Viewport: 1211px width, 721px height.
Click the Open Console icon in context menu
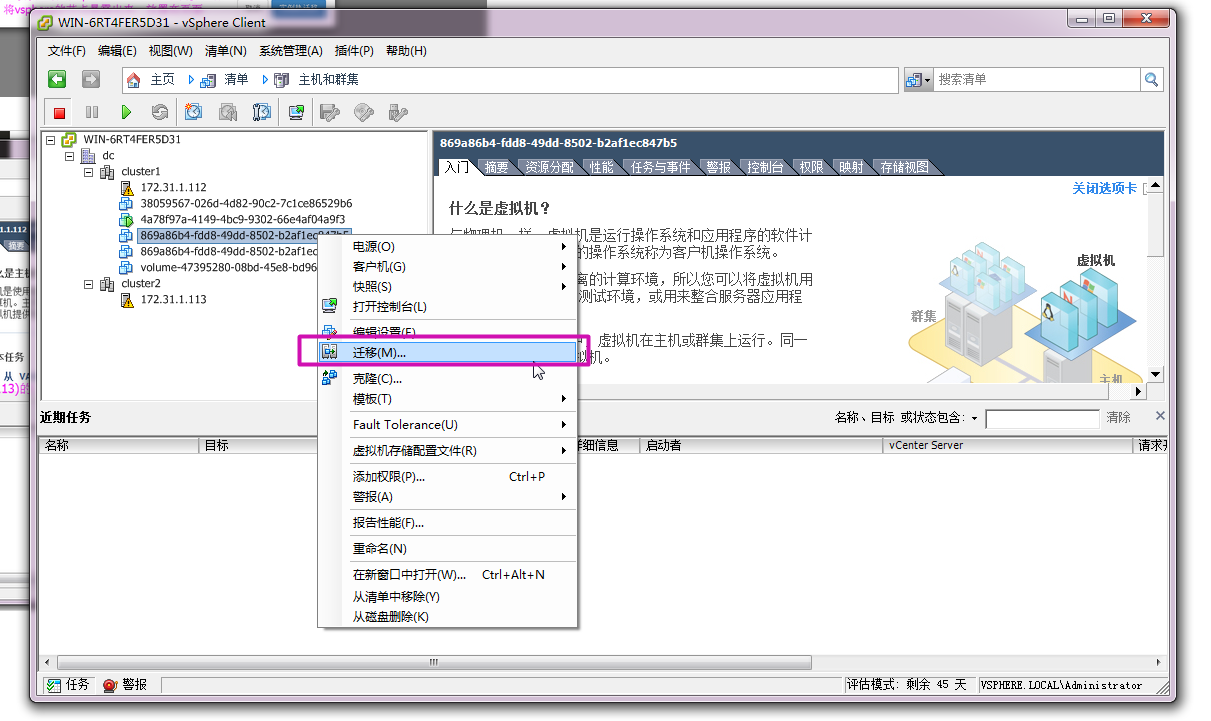click(329, 306)
